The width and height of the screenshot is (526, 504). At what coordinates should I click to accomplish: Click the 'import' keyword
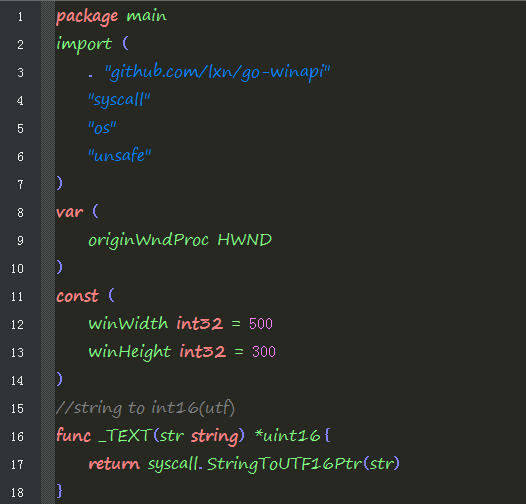pyautogui.click(x=84, y=44)
